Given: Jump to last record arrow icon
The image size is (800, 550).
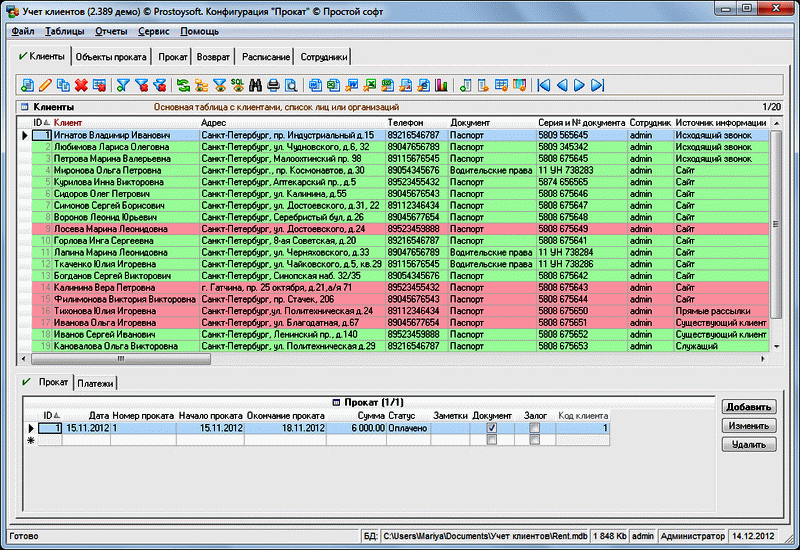Looking at the screenshot, I should 598,85.
